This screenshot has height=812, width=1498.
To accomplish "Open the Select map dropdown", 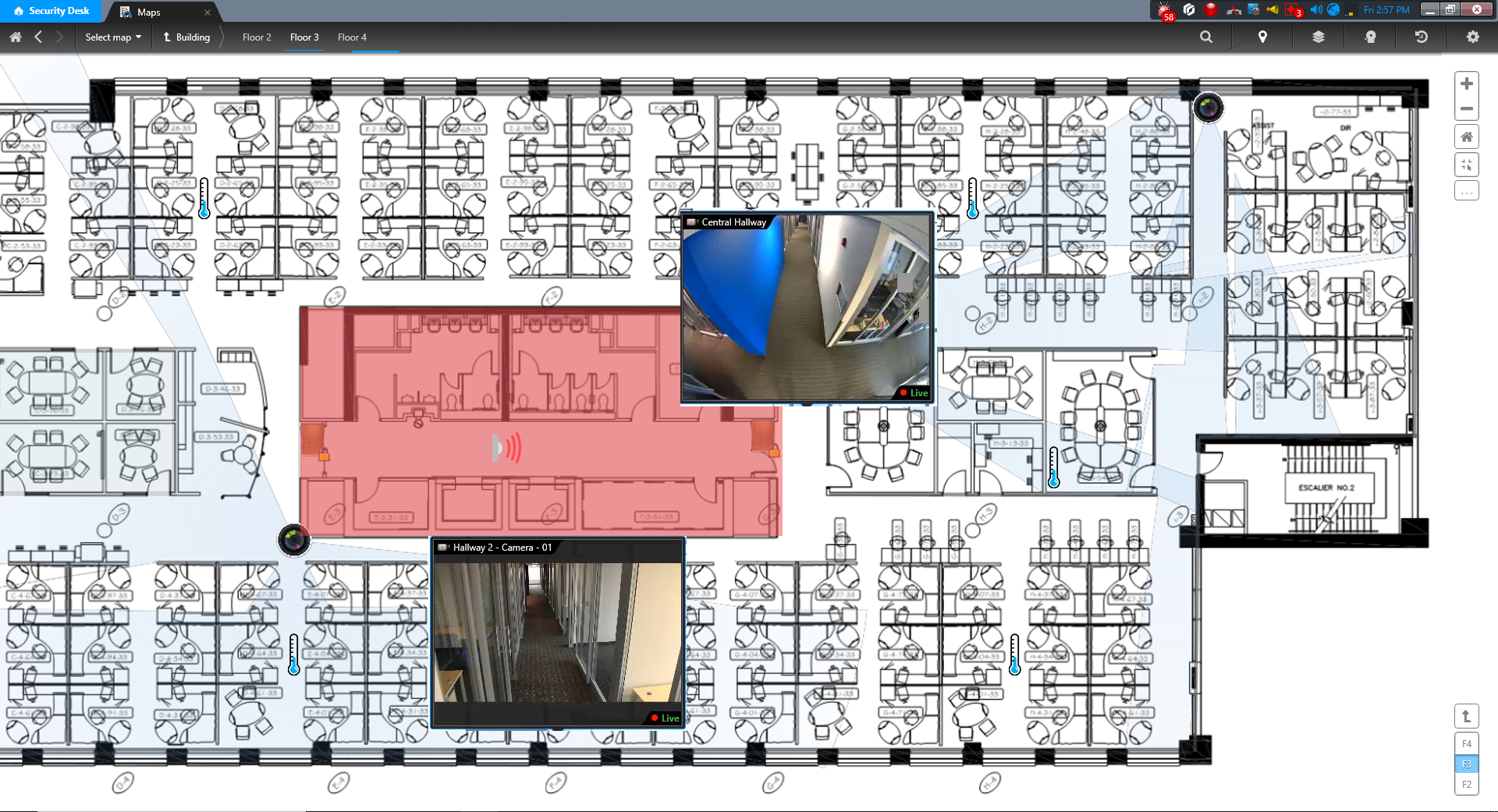I will [x=113, y=37].
